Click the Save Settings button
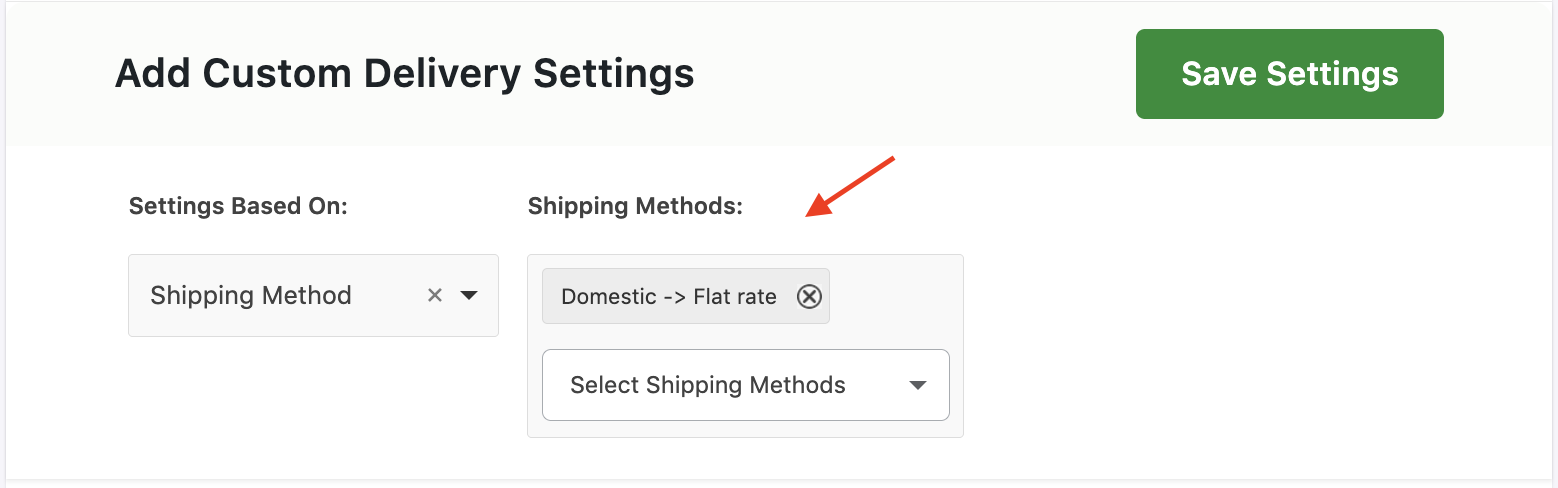 click(x=1289, y=74)
